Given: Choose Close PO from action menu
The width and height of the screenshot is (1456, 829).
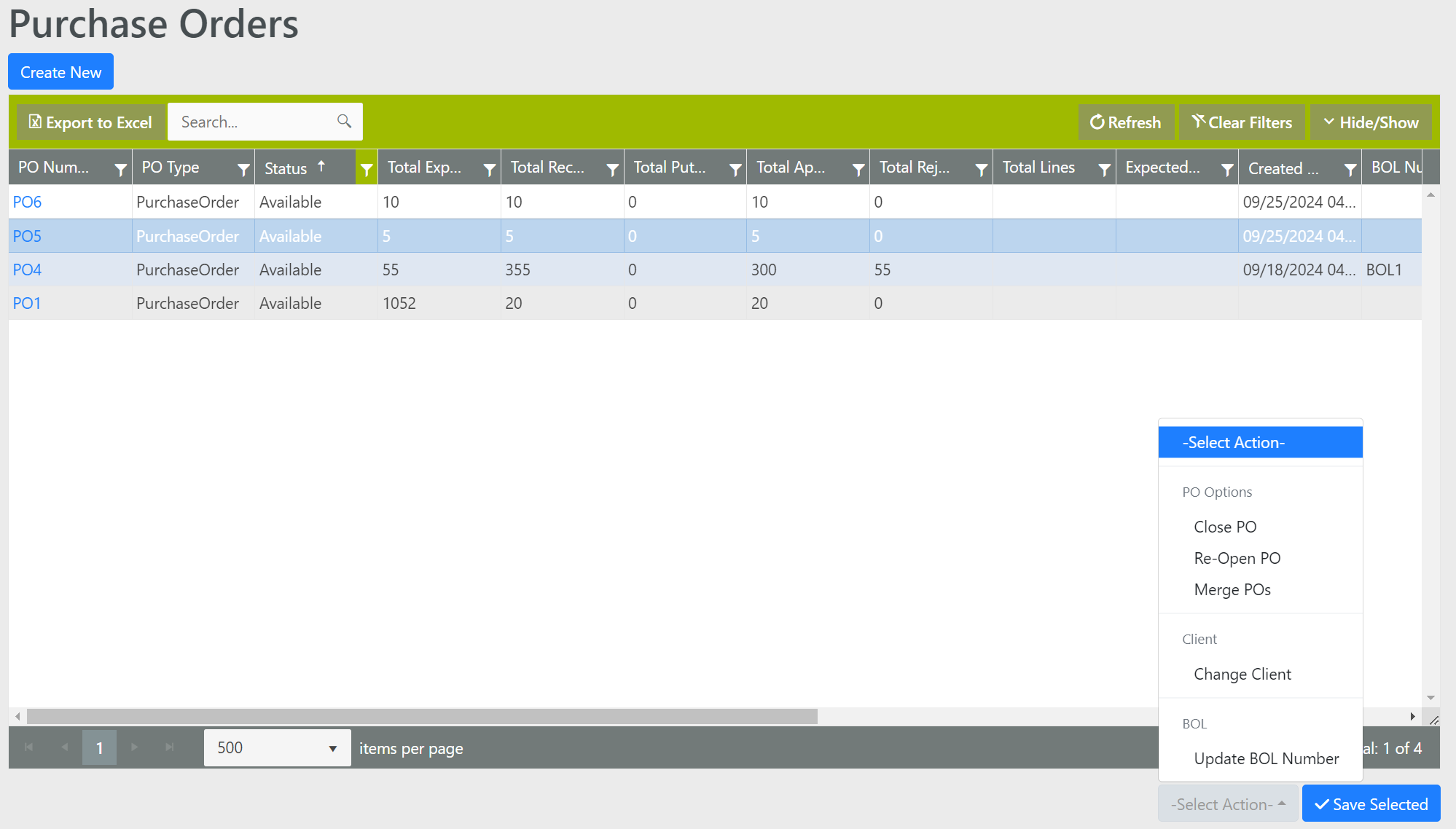Looking at the screenshot, I should pyautogui.click(x=1225, y=527).
